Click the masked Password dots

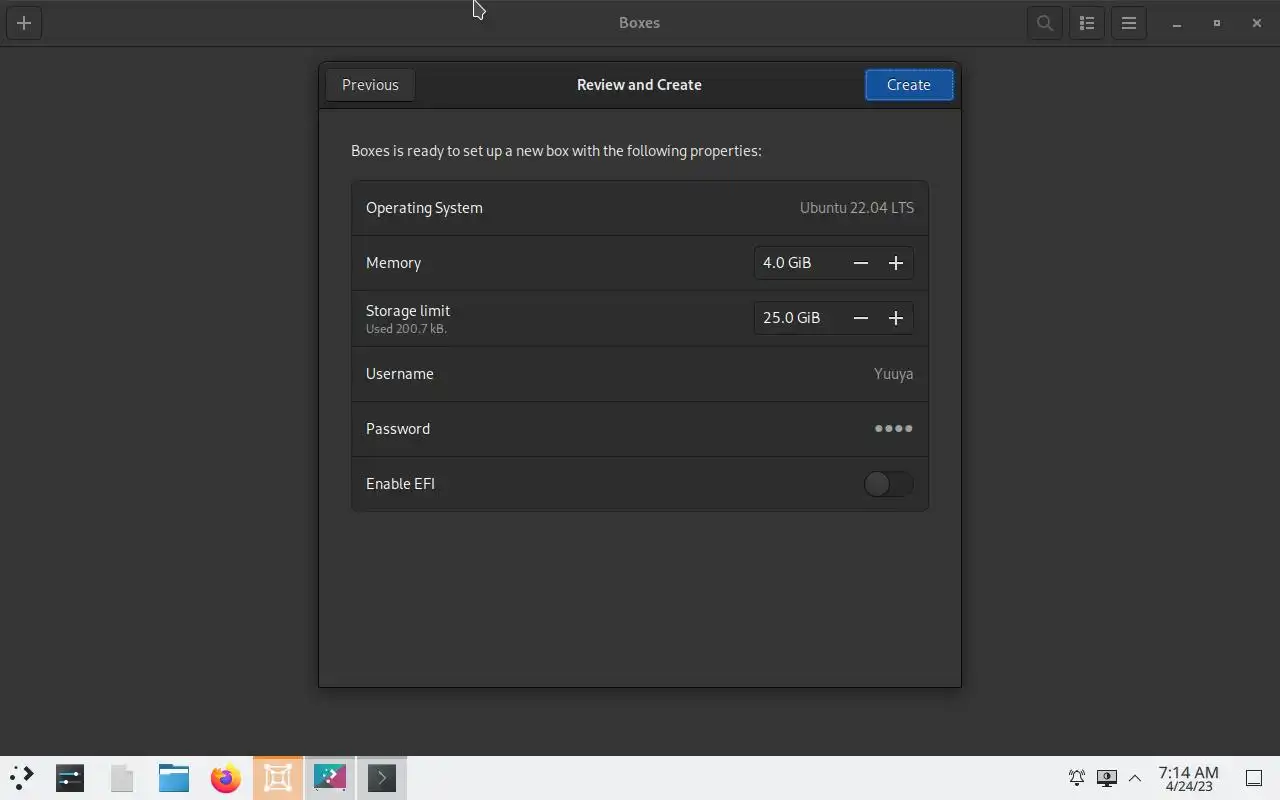point(894,429)
